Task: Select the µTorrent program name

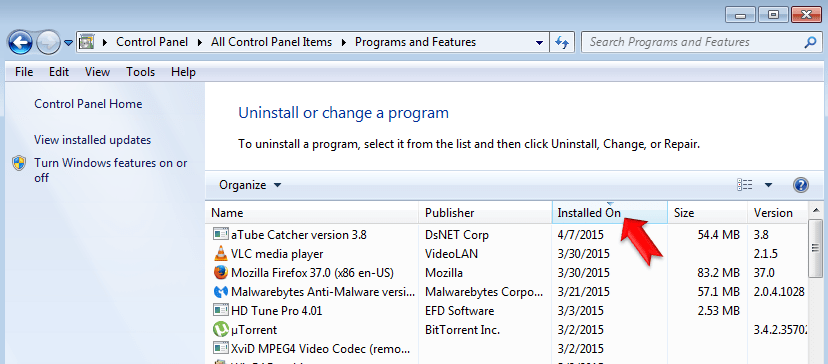Action: [x=254, y=330]
